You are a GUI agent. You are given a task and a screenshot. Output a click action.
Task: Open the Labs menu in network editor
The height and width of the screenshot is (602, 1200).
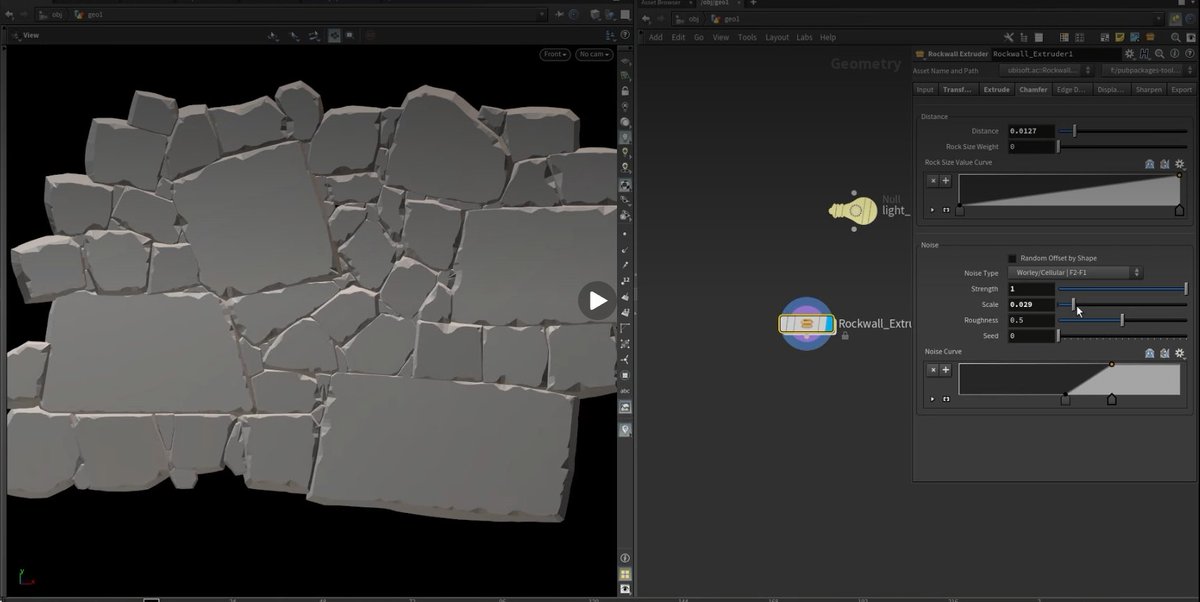click(804, 37)
